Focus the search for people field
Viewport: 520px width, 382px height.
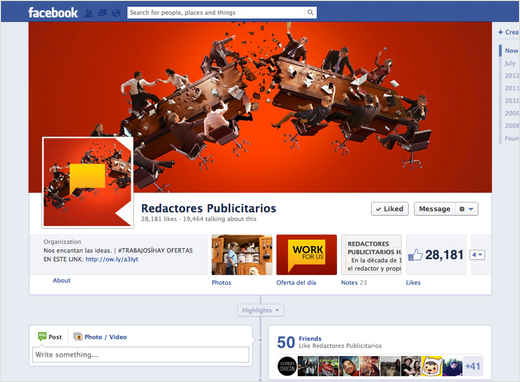[216, 13]
